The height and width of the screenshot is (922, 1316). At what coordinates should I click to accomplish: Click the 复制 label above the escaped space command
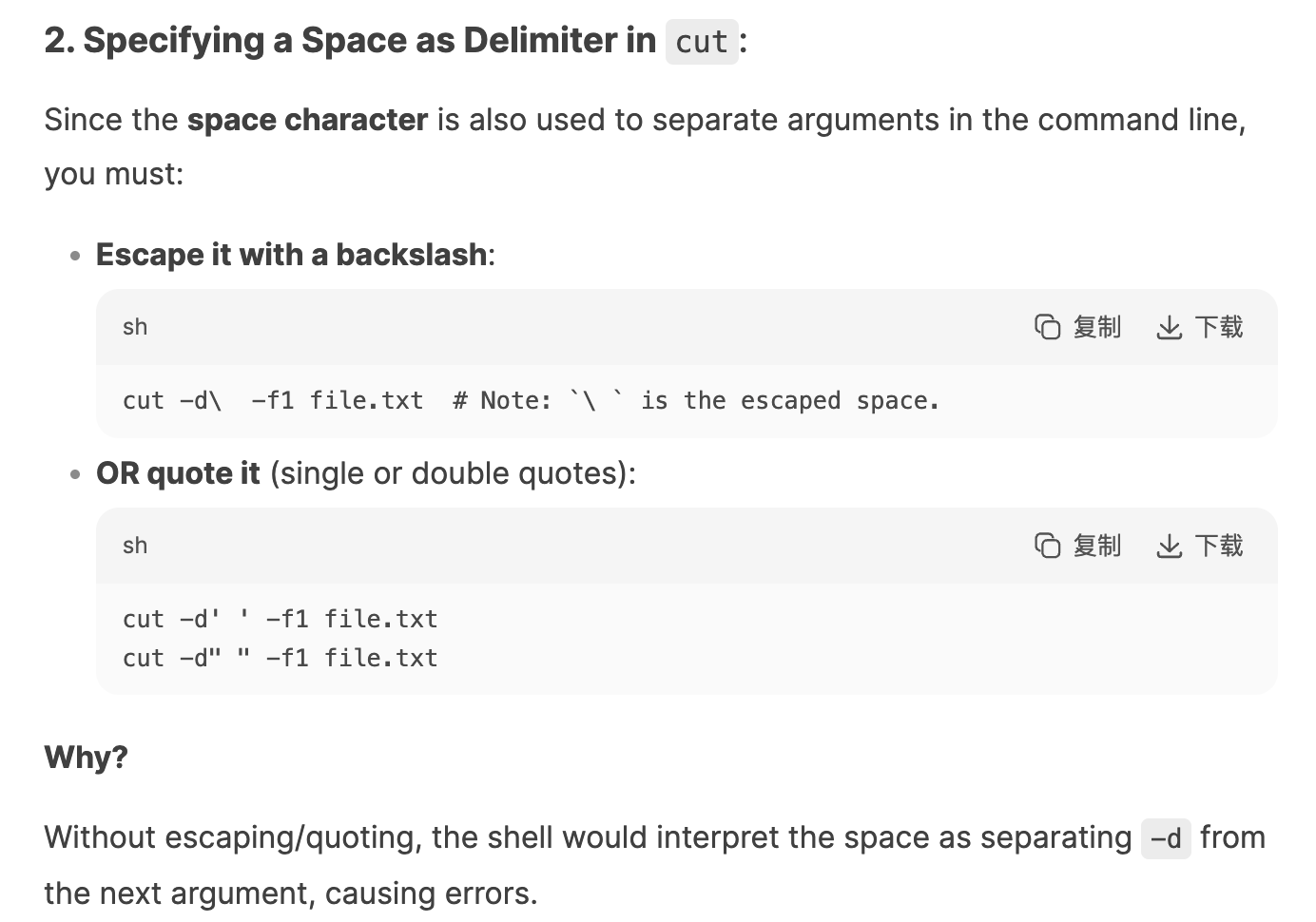(x=1097, y=327)
